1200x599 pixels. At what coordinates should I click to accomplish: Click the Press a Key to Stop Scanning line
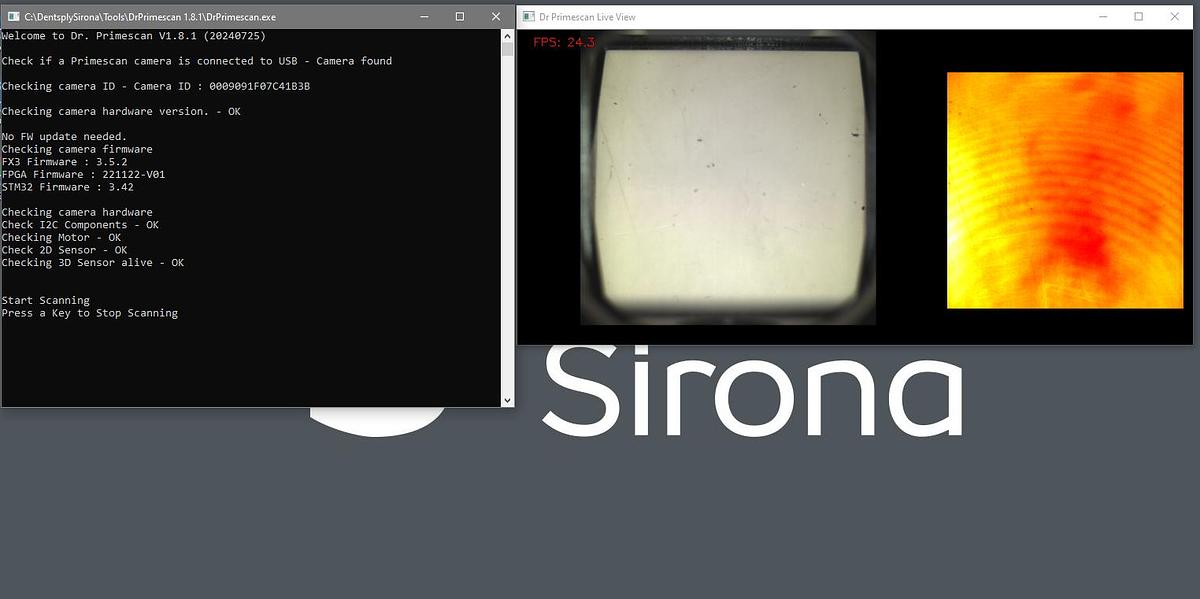pyautogui.click(x=90, y=313)
